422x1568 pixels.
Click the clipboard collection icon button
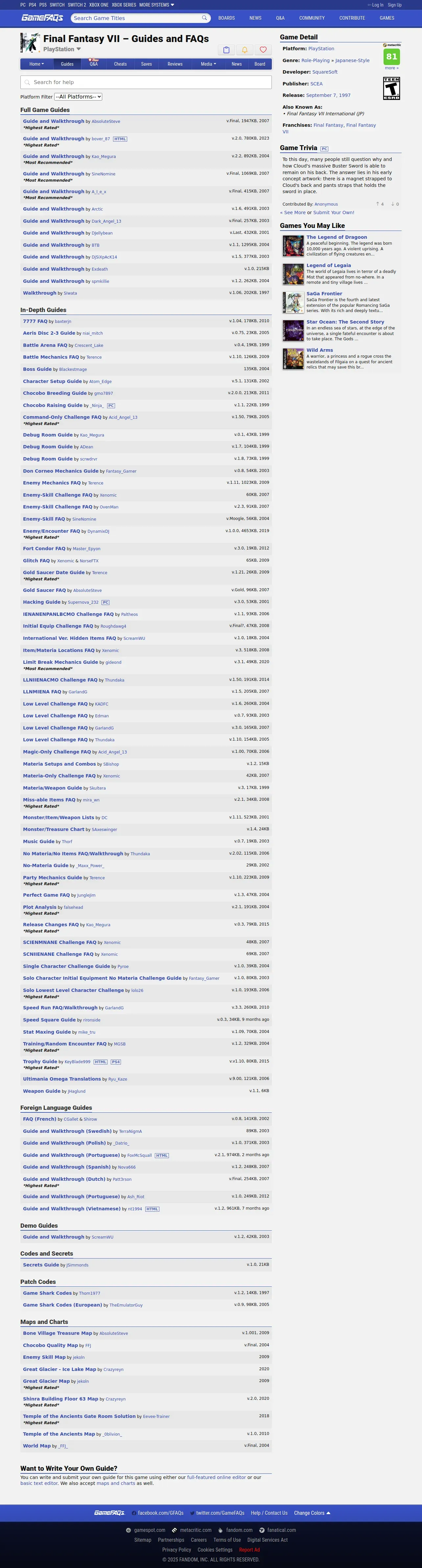(x=226, y=50)
